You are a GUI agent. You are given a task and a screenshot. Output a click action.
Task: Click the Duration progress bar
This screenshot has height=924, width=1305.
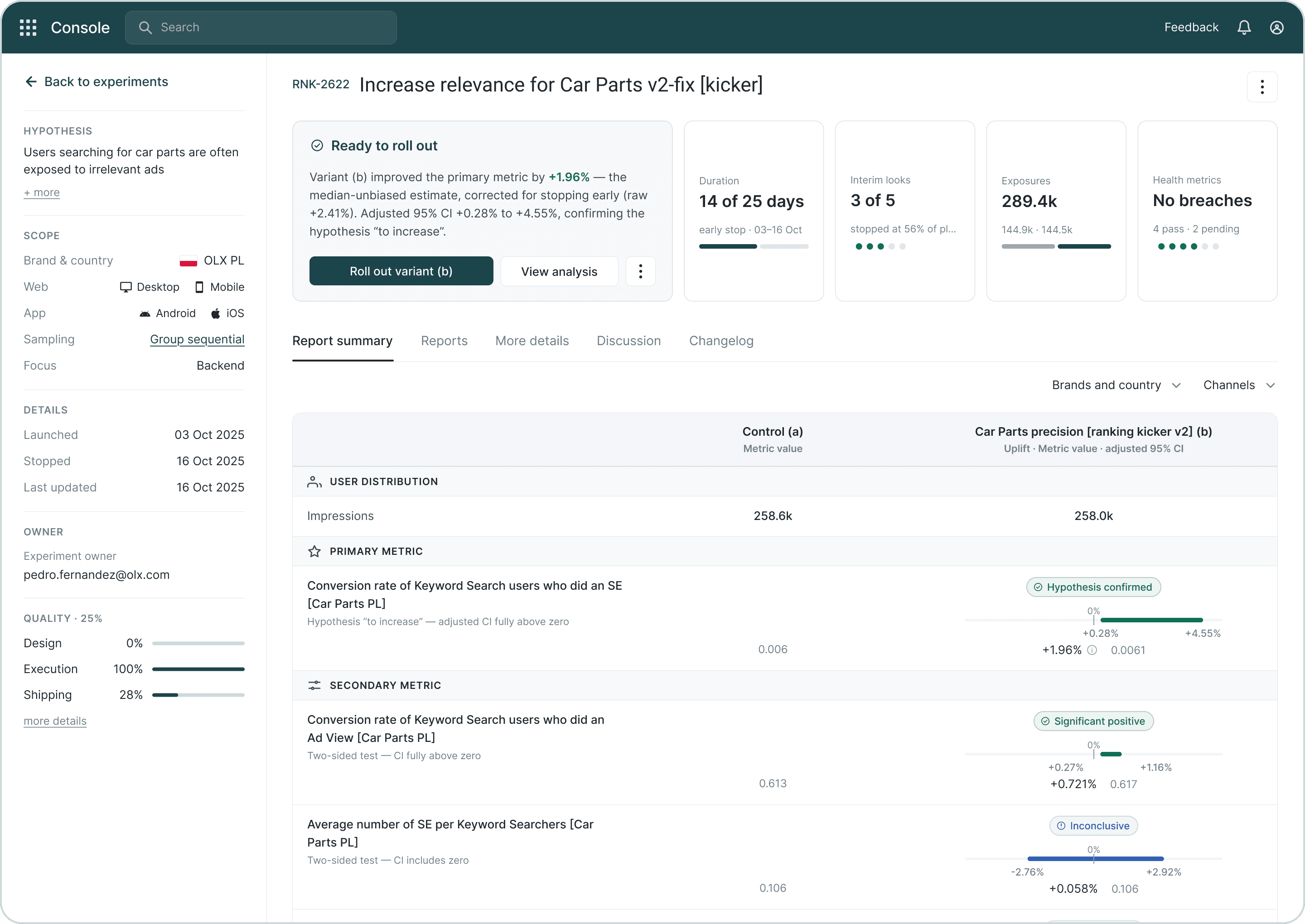point(754,246)
